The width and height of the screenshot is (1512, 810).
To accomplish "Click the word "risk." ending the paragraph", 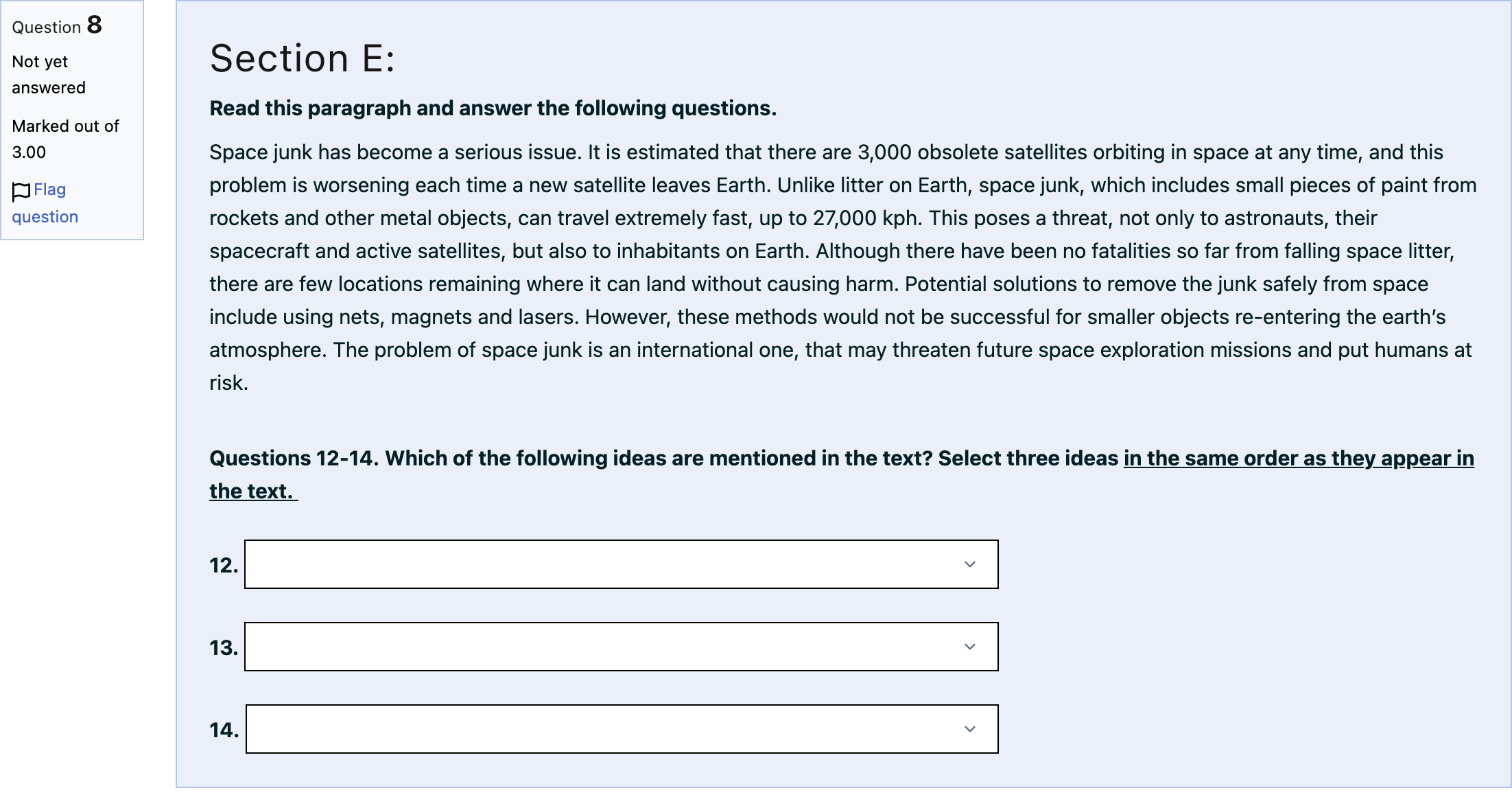I will tap(229, 383).
